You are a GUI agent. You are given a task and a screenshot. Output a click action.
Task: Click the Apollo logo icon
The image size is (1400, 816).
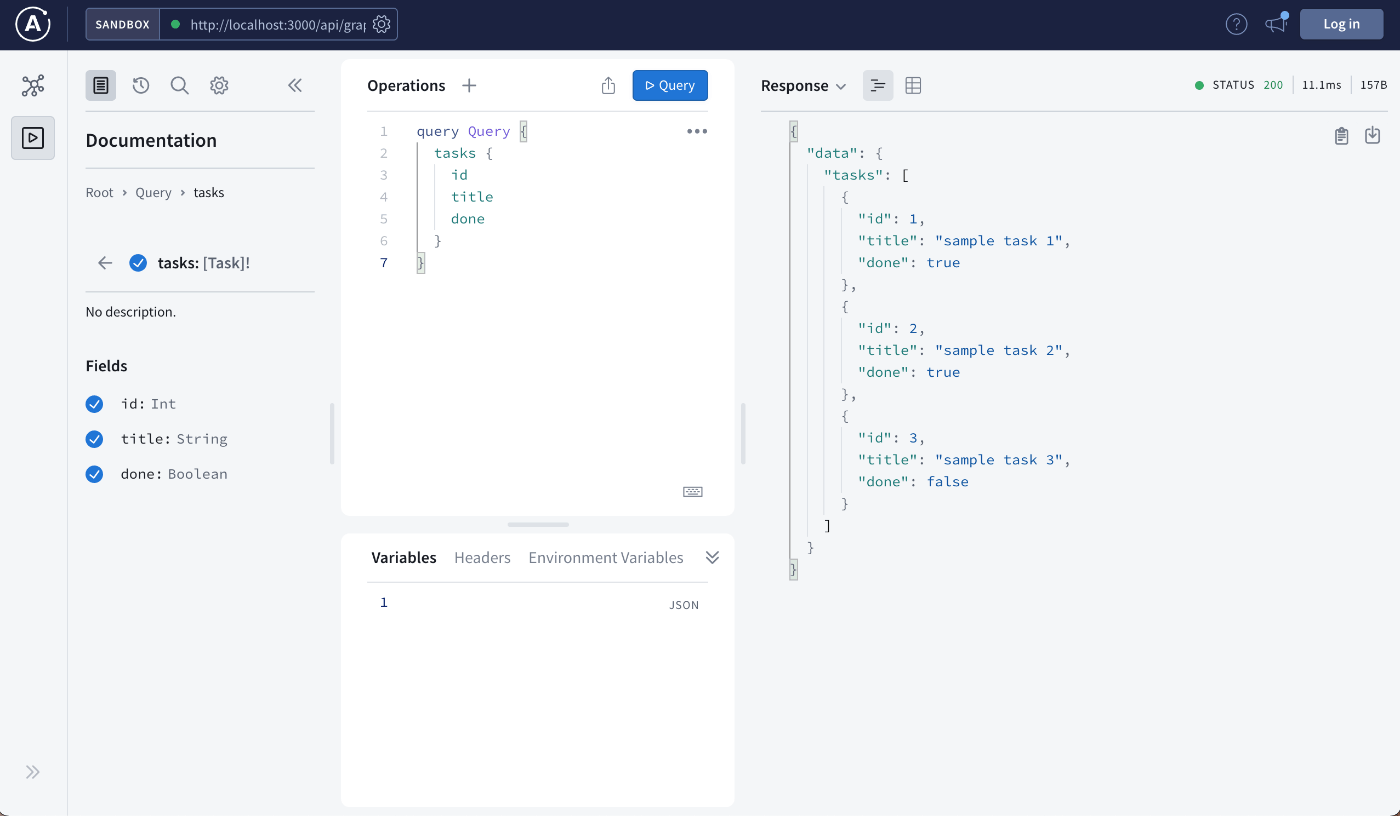pyautogui.click(x=33, y=24)
